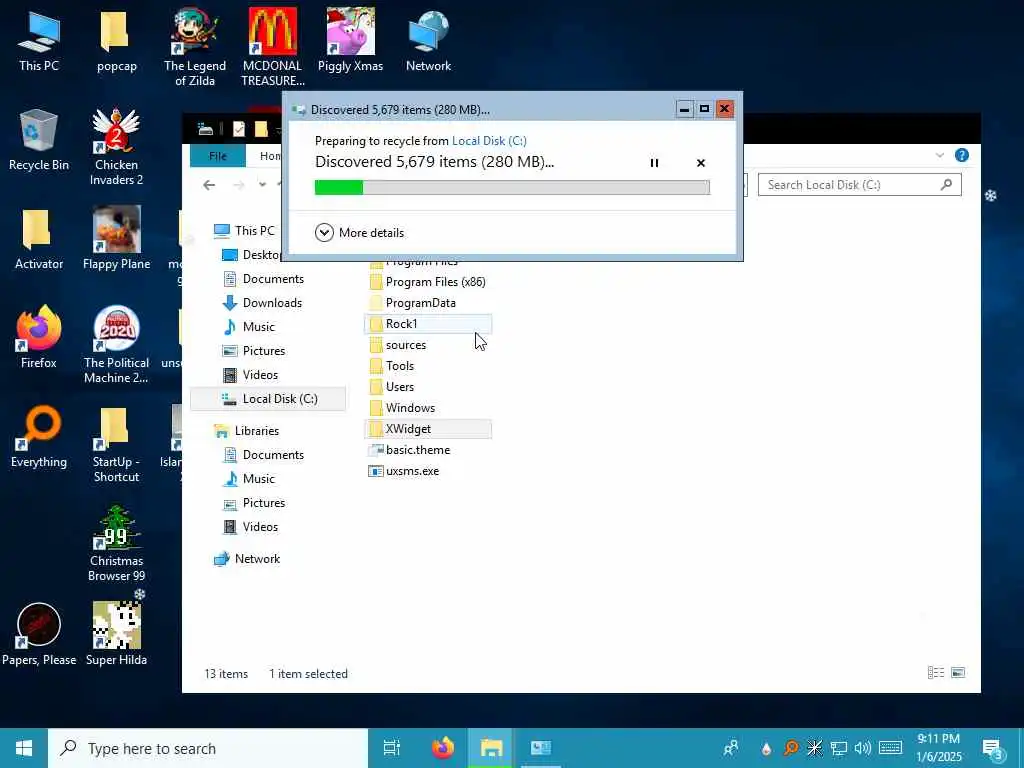Switch to details view in the status bar
1024x768 pixels.
936,673
